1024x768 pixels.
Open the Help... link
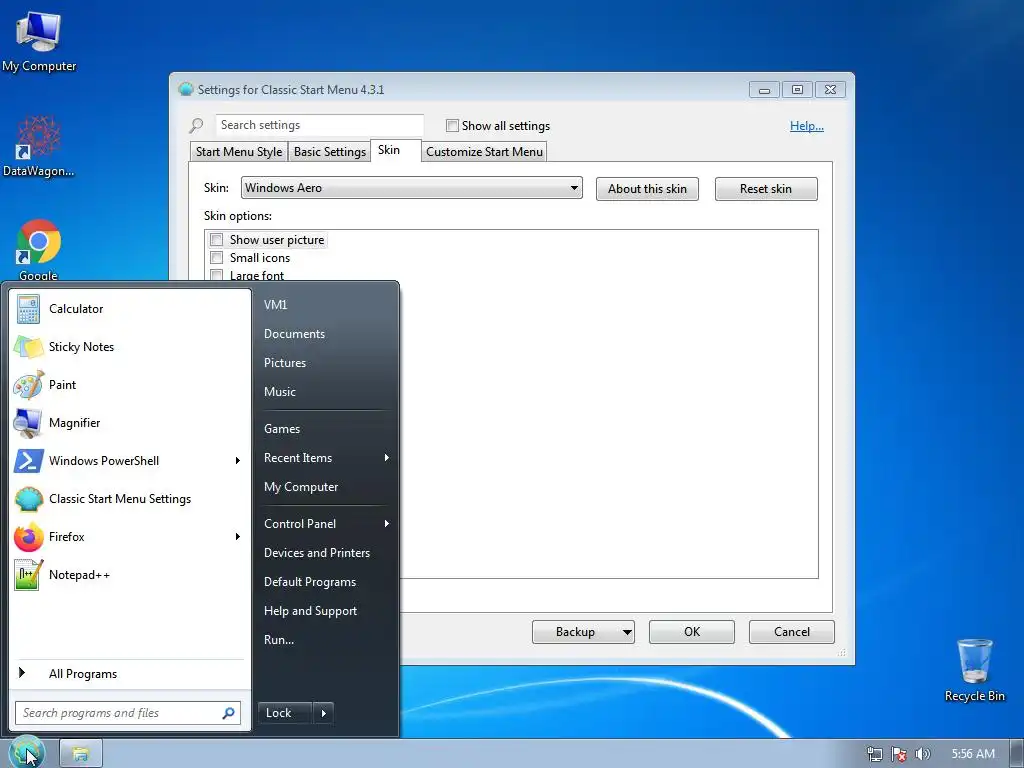(807, 126)
